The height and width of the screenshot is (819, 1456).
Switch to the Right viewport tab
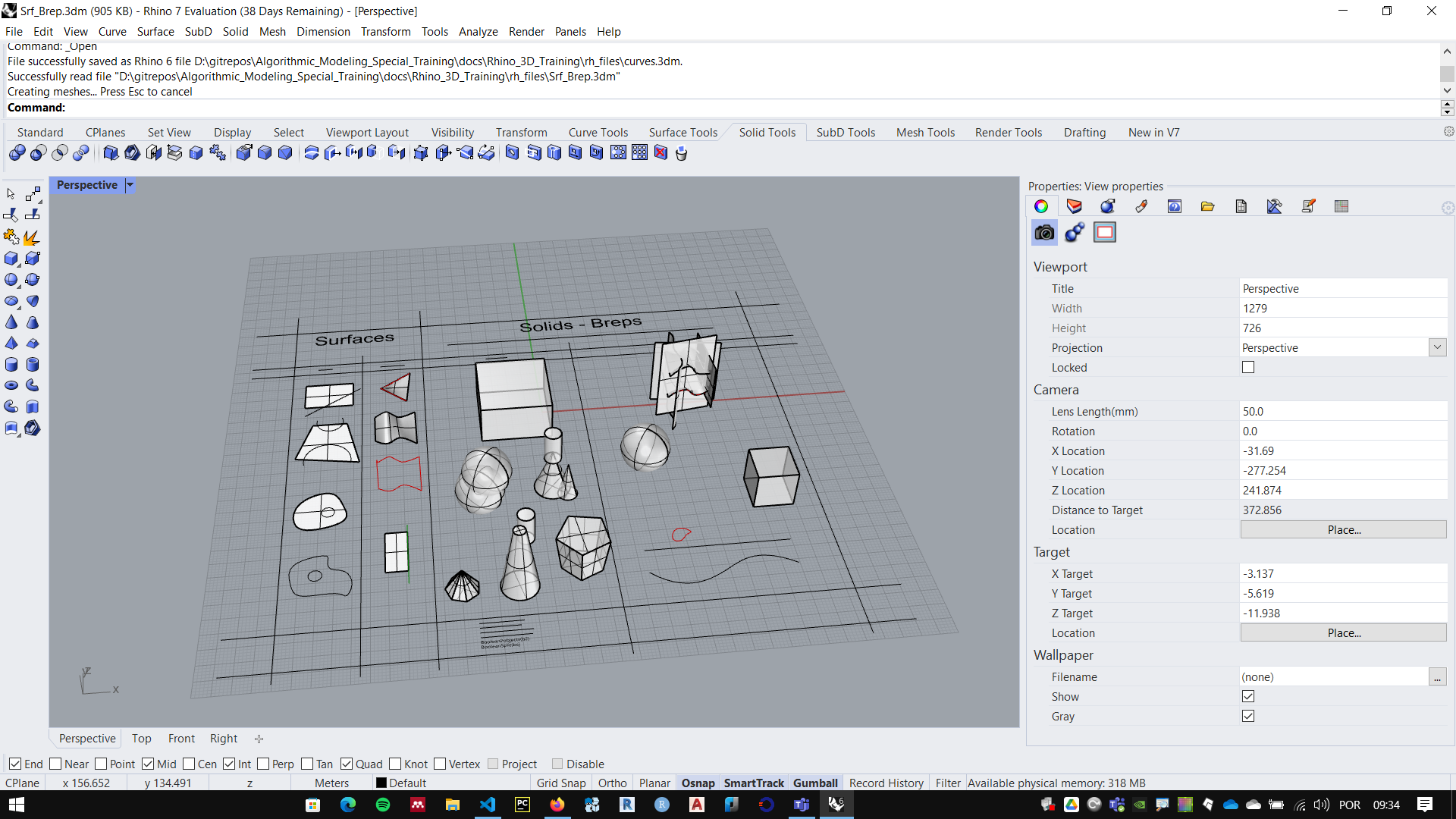coord(224,739)
